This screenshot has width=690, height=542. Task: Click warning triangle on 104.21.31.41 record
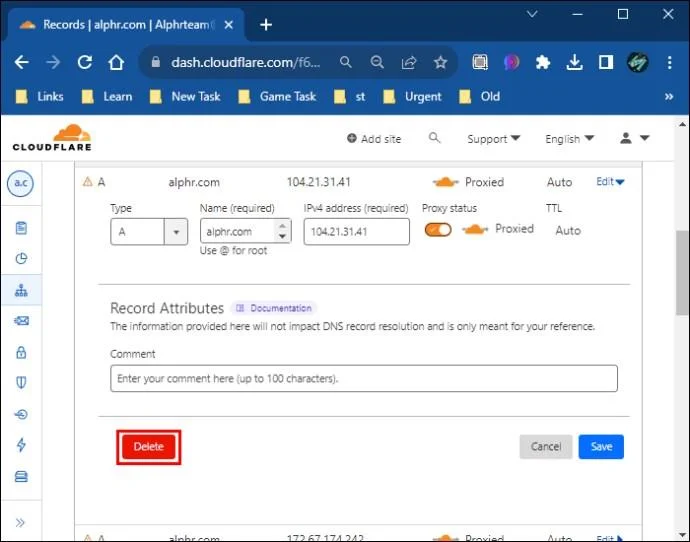click(88, 181)
